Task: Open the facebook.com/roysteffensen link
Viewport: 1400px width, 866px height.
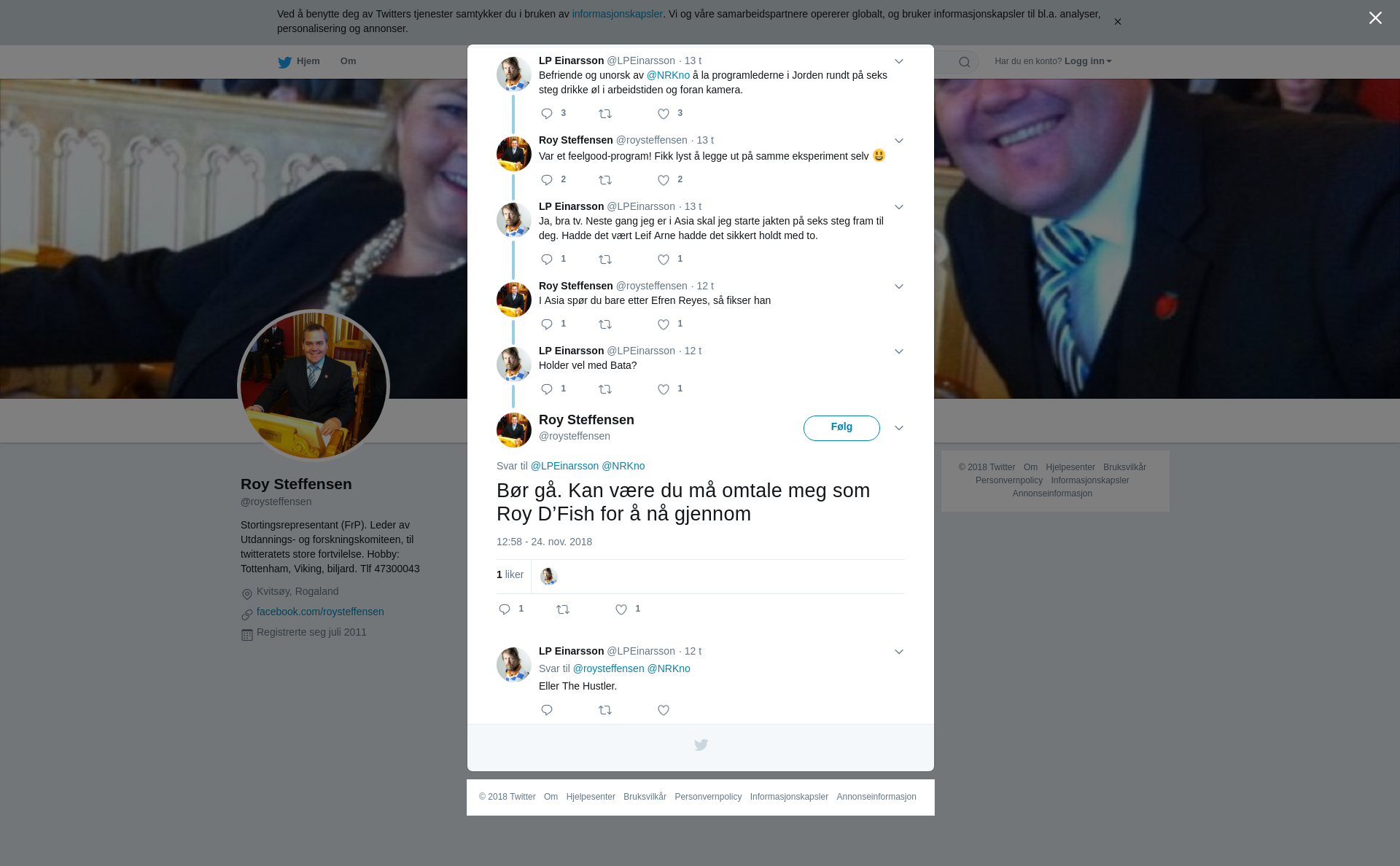Action: (x=320, y=612)
